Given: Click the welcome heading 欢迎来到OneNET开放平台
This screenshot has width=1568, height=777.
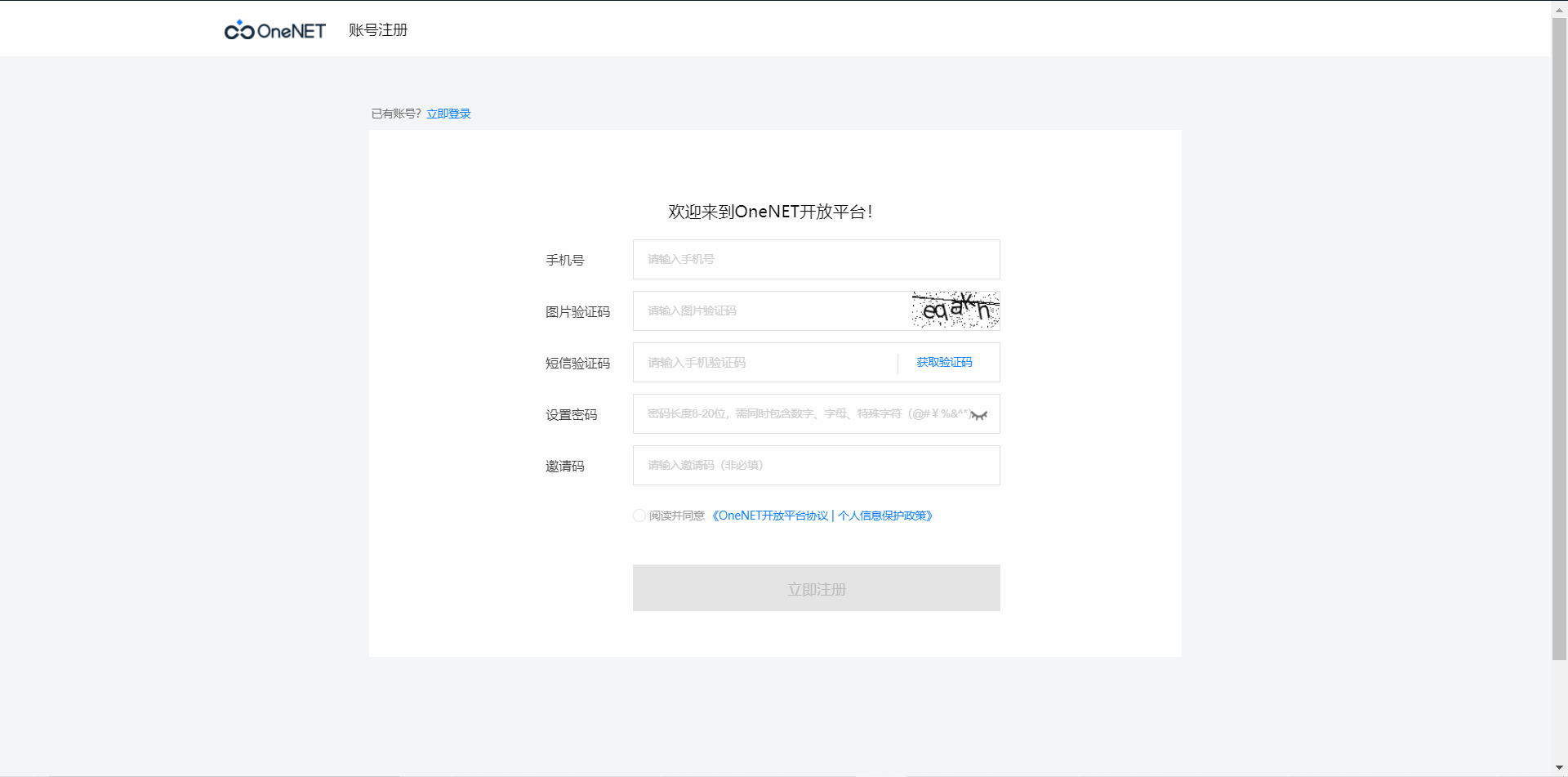Looking at the screenshot, I should coord(770,212).
